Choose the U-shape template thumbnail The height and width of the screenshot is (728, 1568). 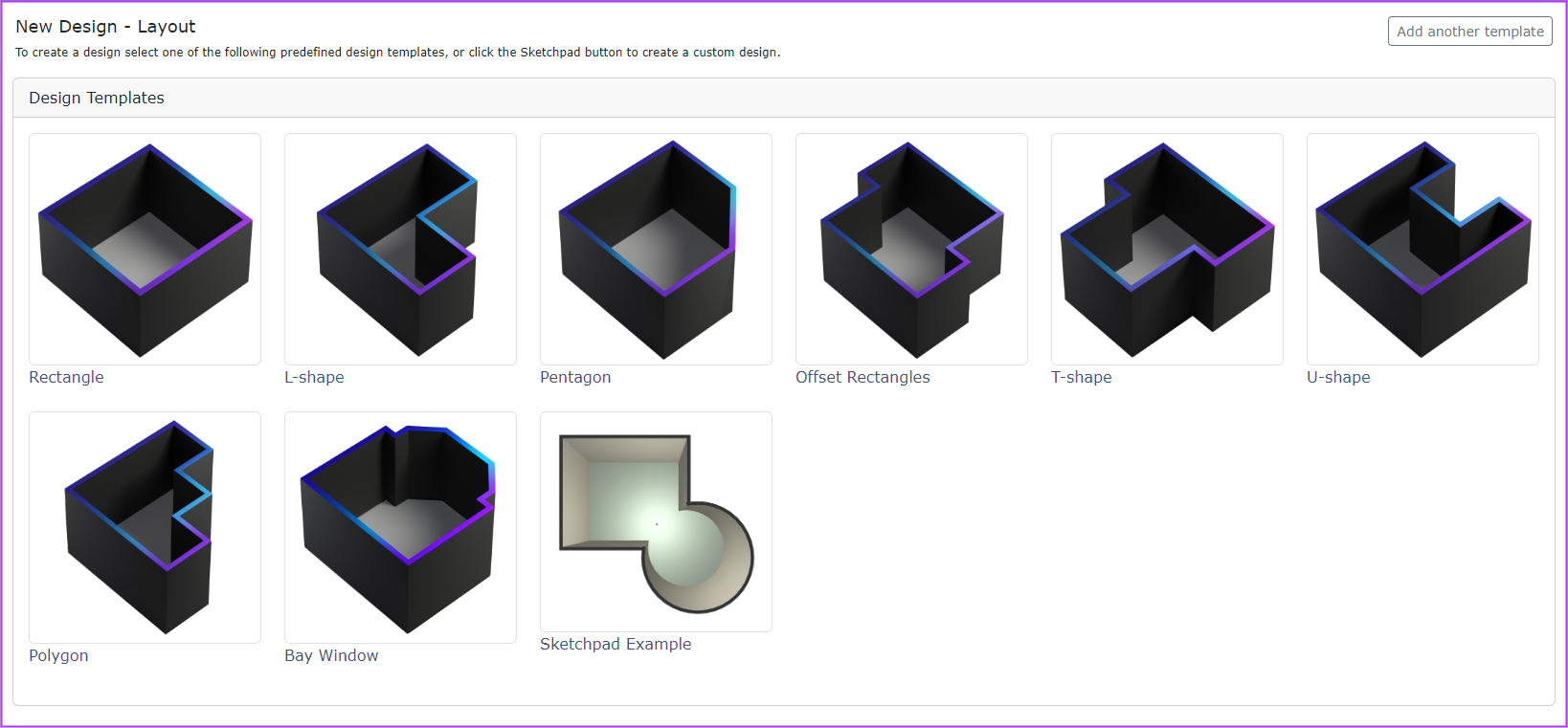click(1422, 249)
